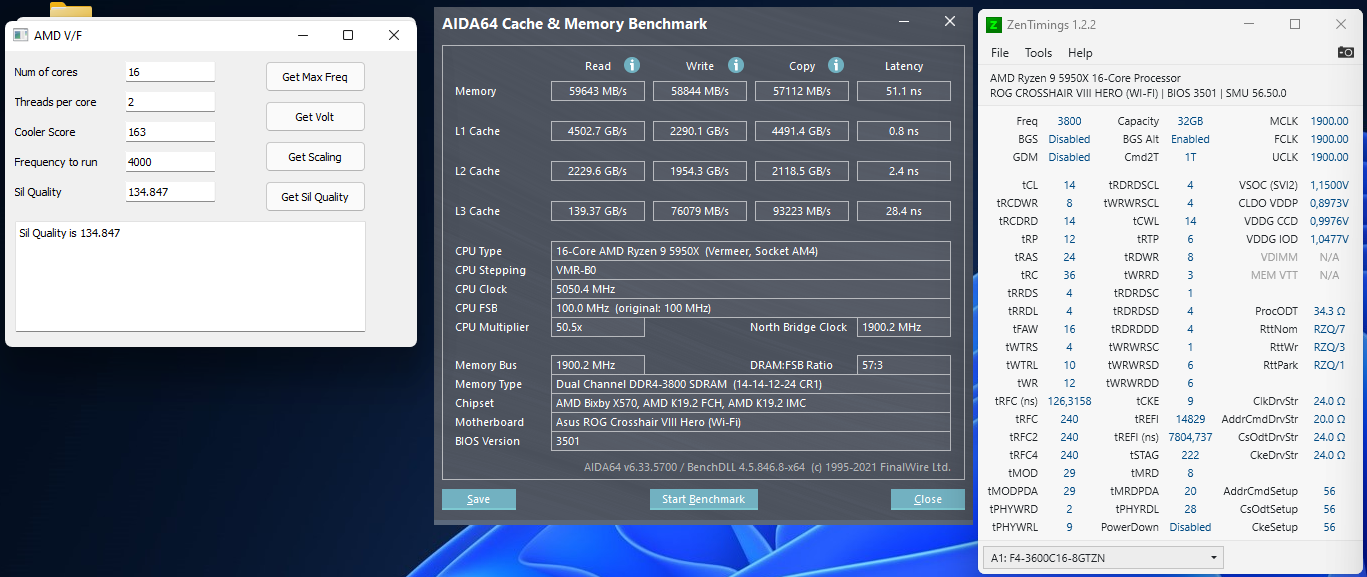Click the Get Volt button
Screen dimensions: 1367x577
pos(315,117)
